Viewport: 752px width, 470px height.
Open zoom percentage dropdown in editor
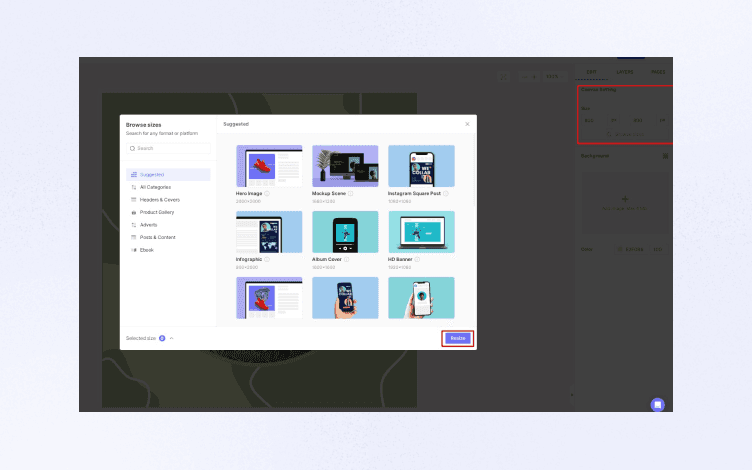[x=554, y=77]
